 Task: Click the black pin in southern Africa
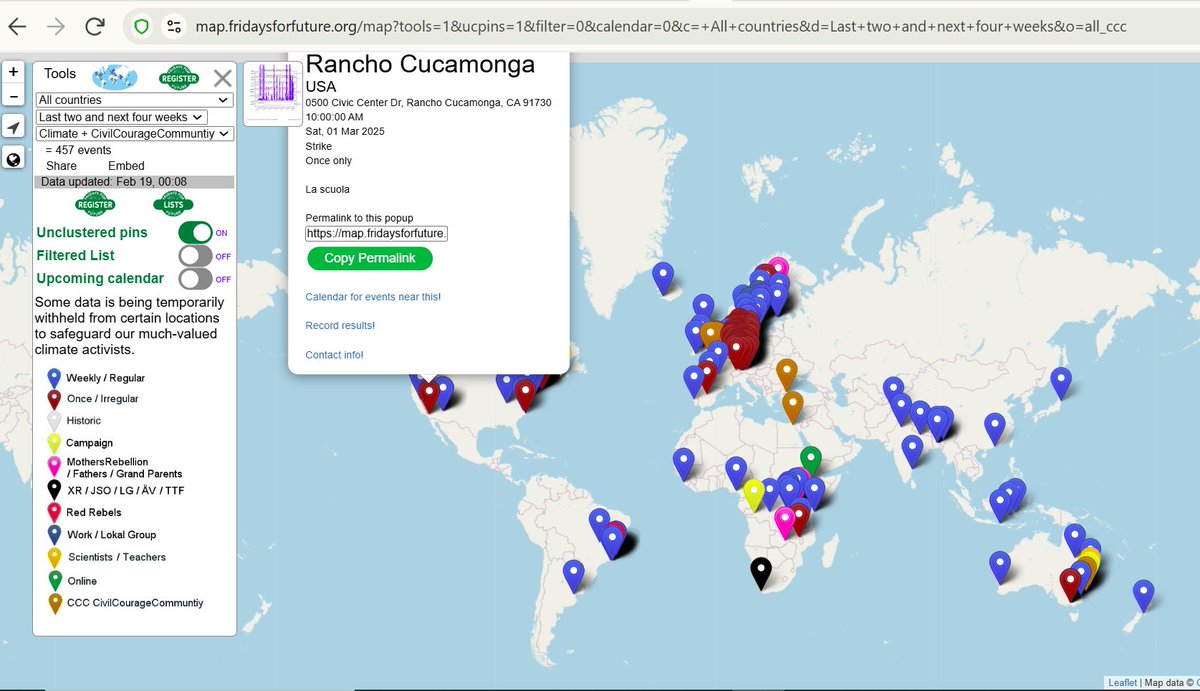coord(761,571)
